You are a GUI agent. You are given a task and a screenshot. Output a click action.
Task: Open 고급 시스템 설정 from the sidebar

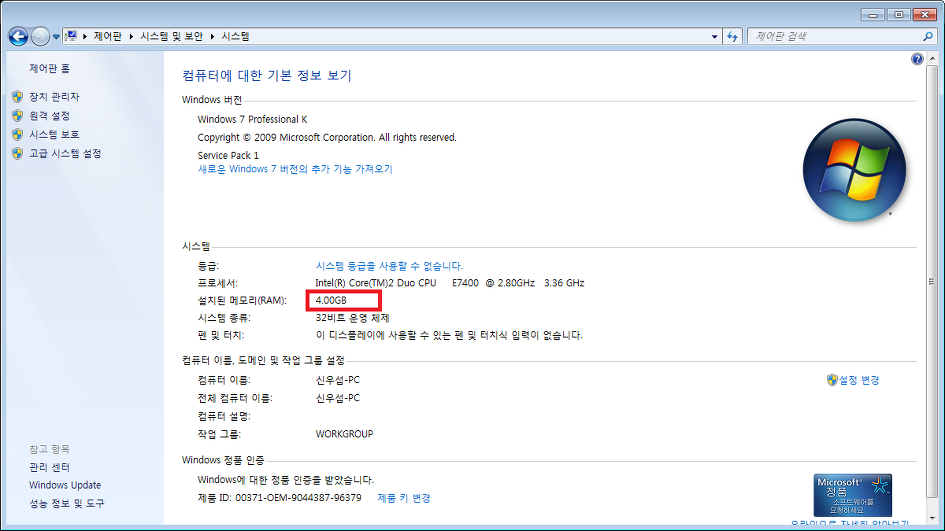click(65, 153)
